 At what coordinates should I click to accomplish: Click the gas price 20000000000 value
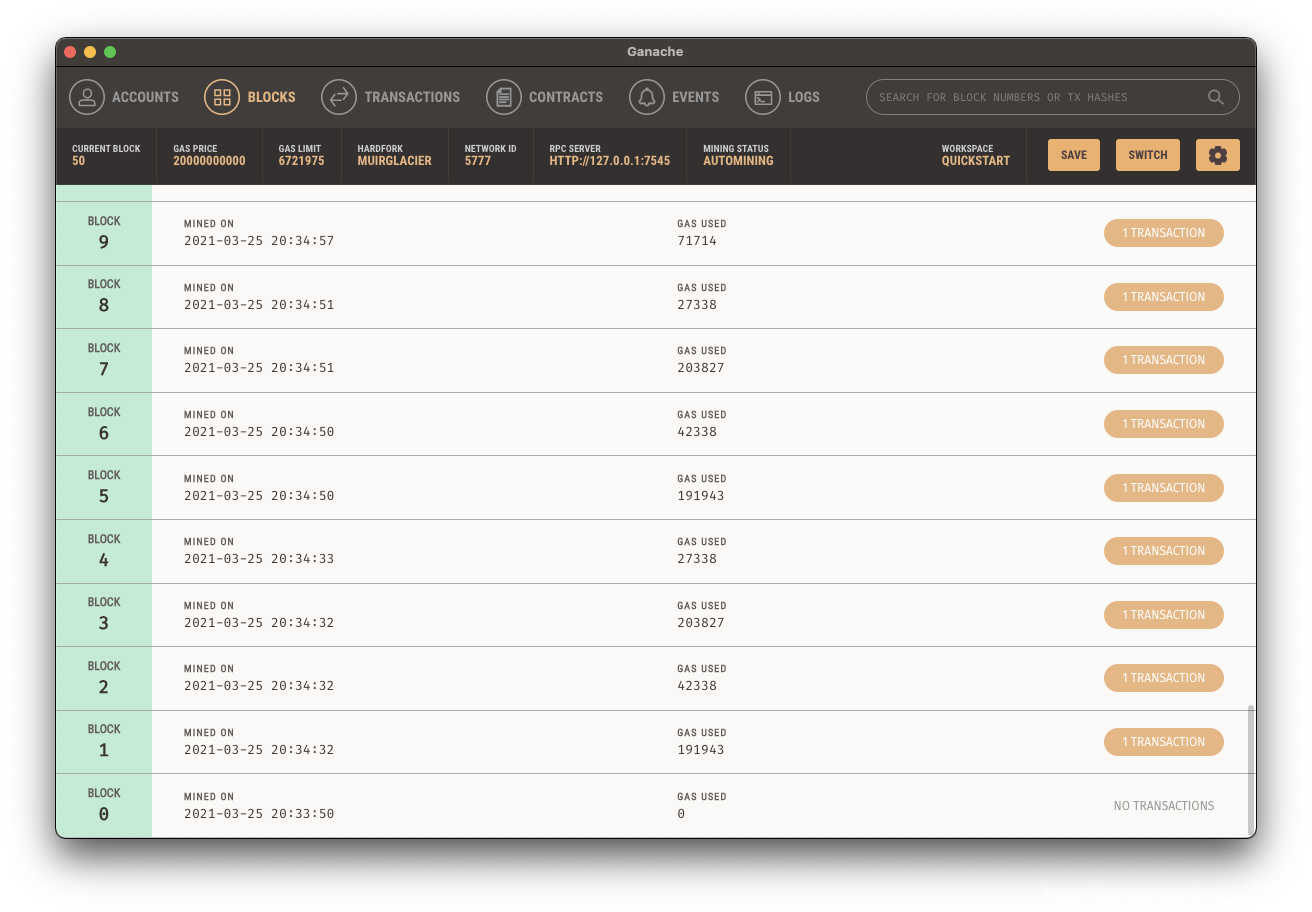point(209,161)
